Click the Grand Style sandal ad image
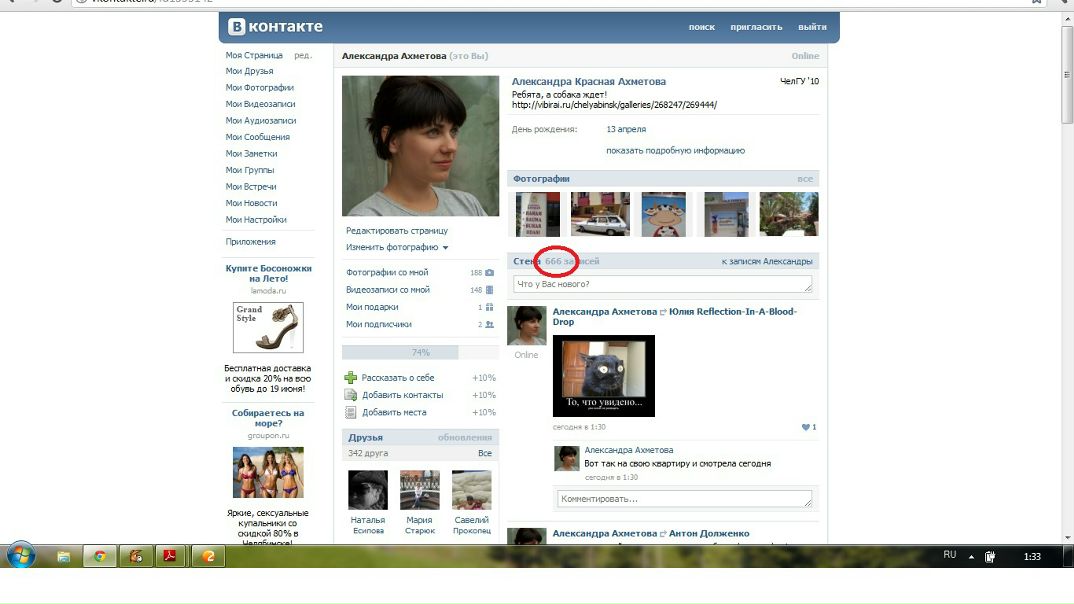1074x604 pixels. 268,327
